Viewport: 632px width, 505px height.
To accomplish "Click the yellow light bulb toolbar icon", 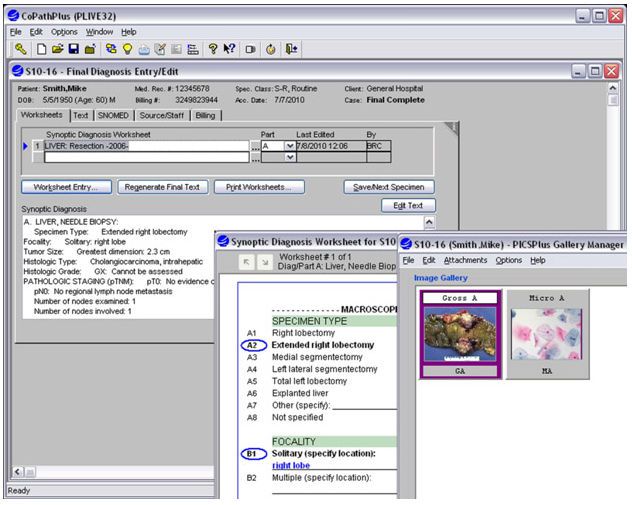I will (x=127, y=49).
